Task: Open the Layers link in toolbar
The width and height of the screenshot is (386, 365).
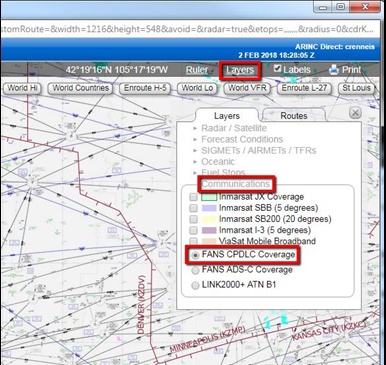Action: [240, 70]
